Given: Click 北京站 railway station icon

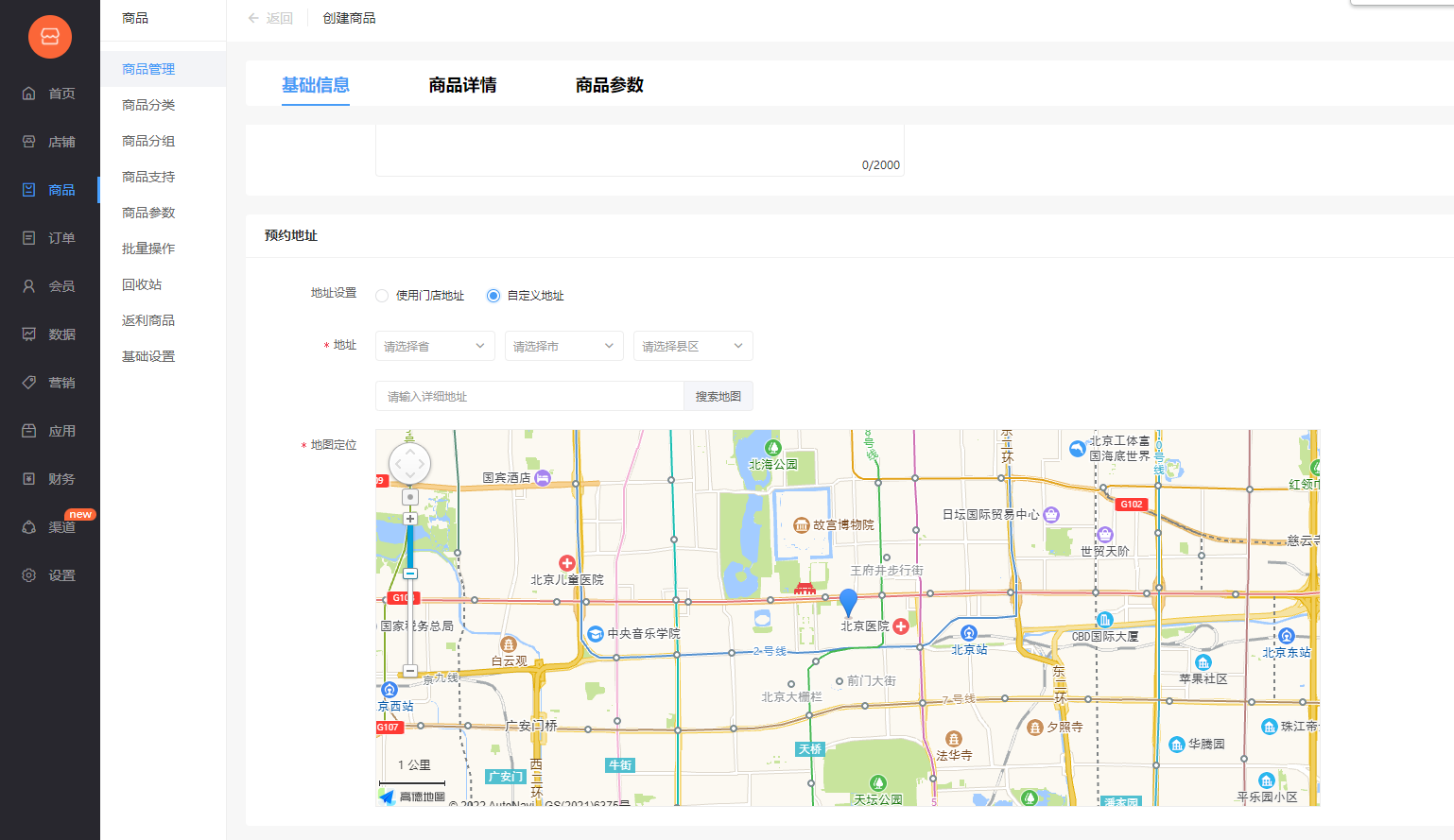Looking at the screenshot, I should click(x=968, y=633).
